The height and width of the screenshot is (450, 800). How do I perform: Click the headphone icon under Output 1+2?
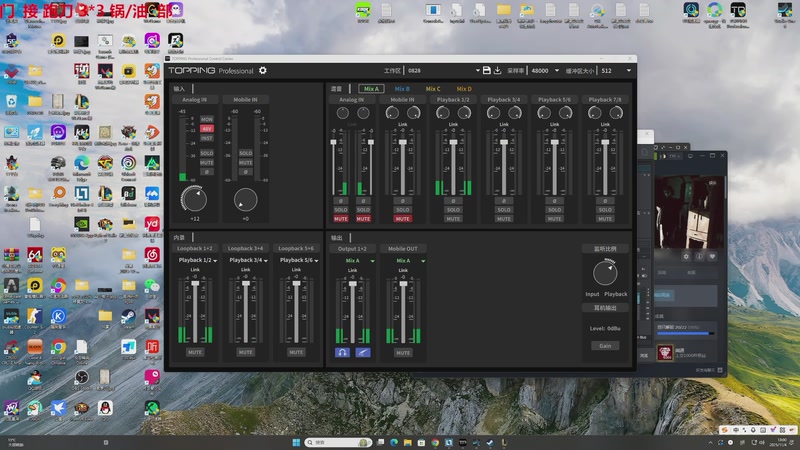pos(342,352)
